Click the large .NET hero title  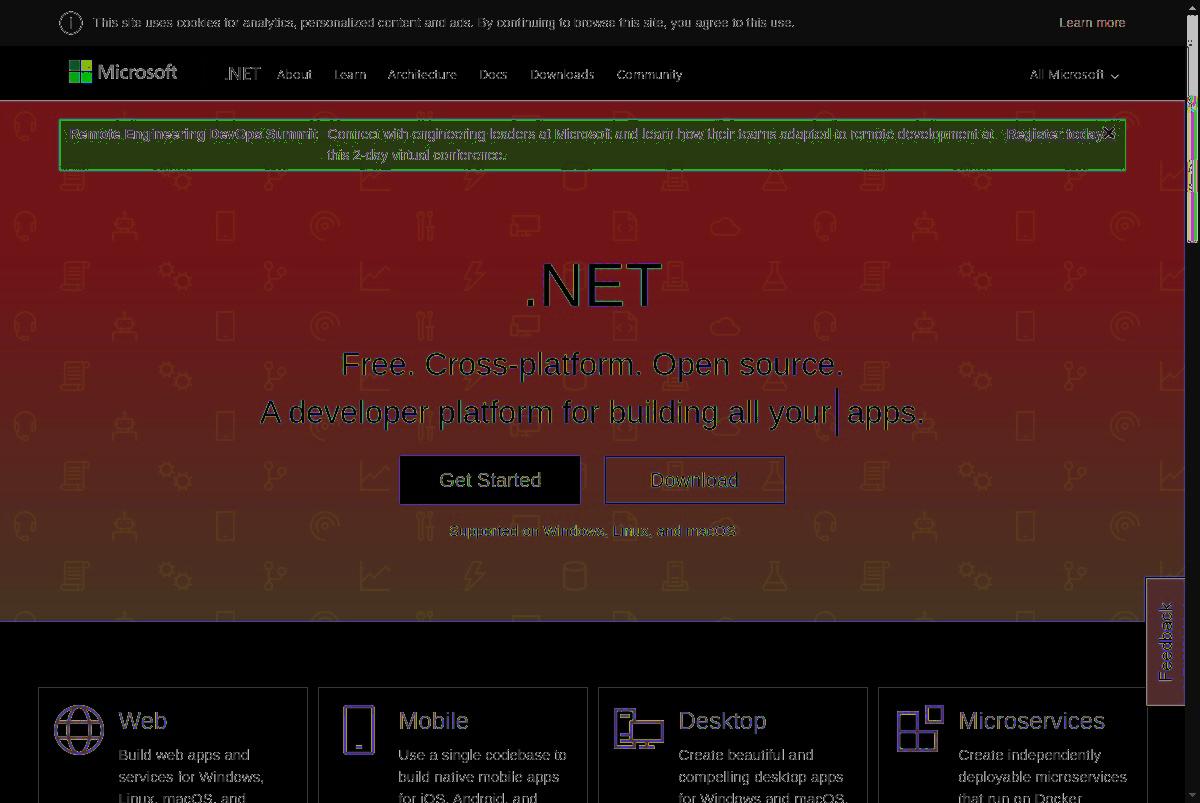(592, 285)
